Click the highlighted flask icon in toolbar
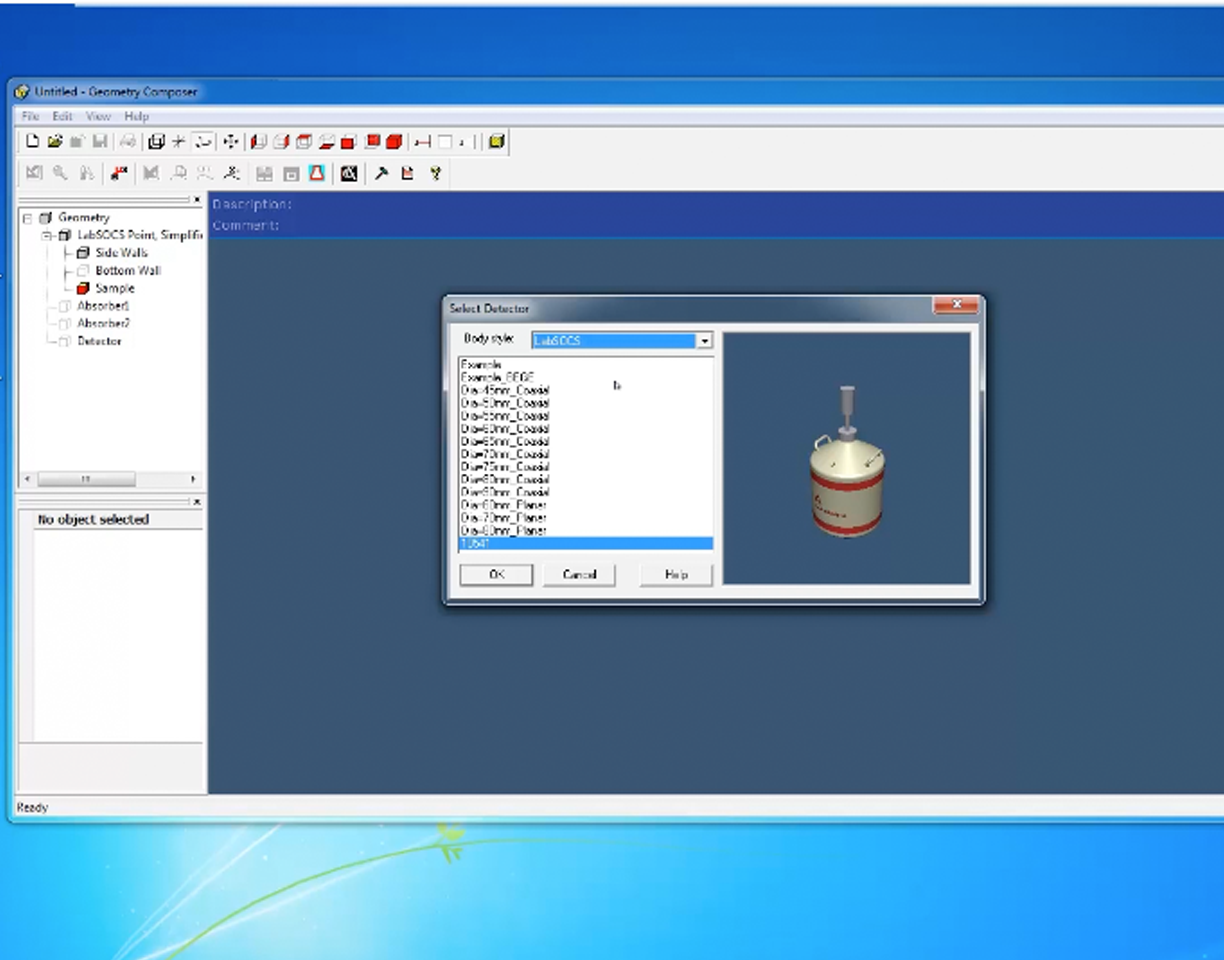 317,173
